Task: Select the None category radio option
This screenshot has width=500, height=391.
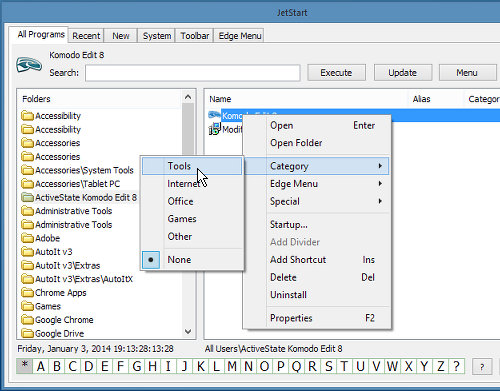Action: pyautogui.click(x=192, y=260)
